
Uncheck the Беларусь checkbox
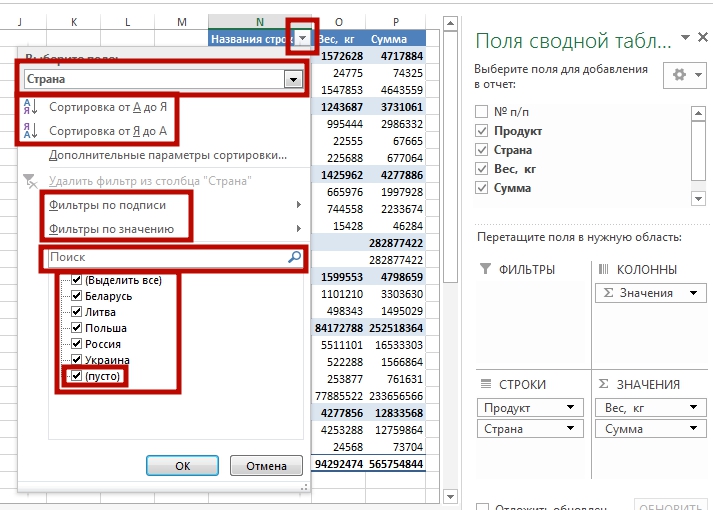click(76, 296)
